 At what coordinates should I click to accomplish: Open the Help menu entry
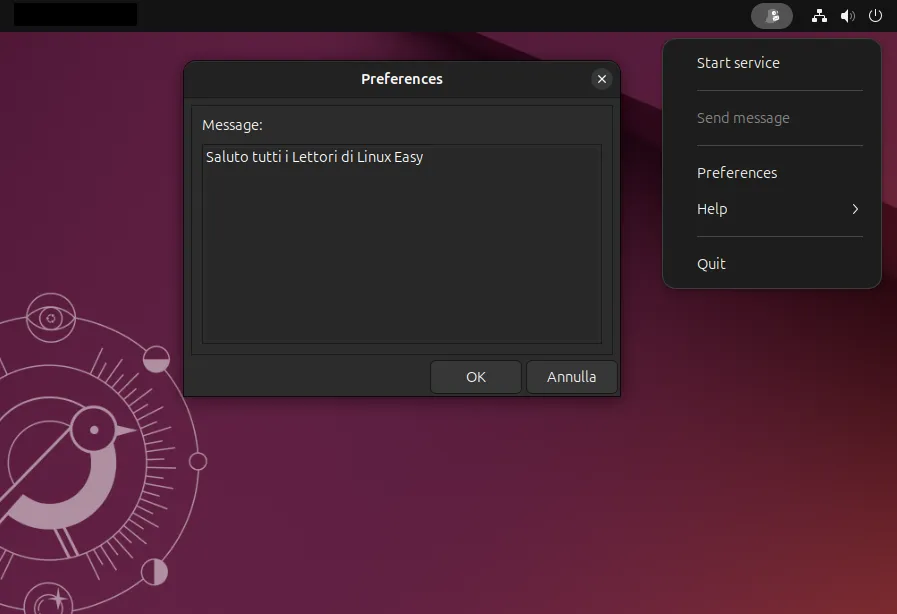tap(712, 209)
